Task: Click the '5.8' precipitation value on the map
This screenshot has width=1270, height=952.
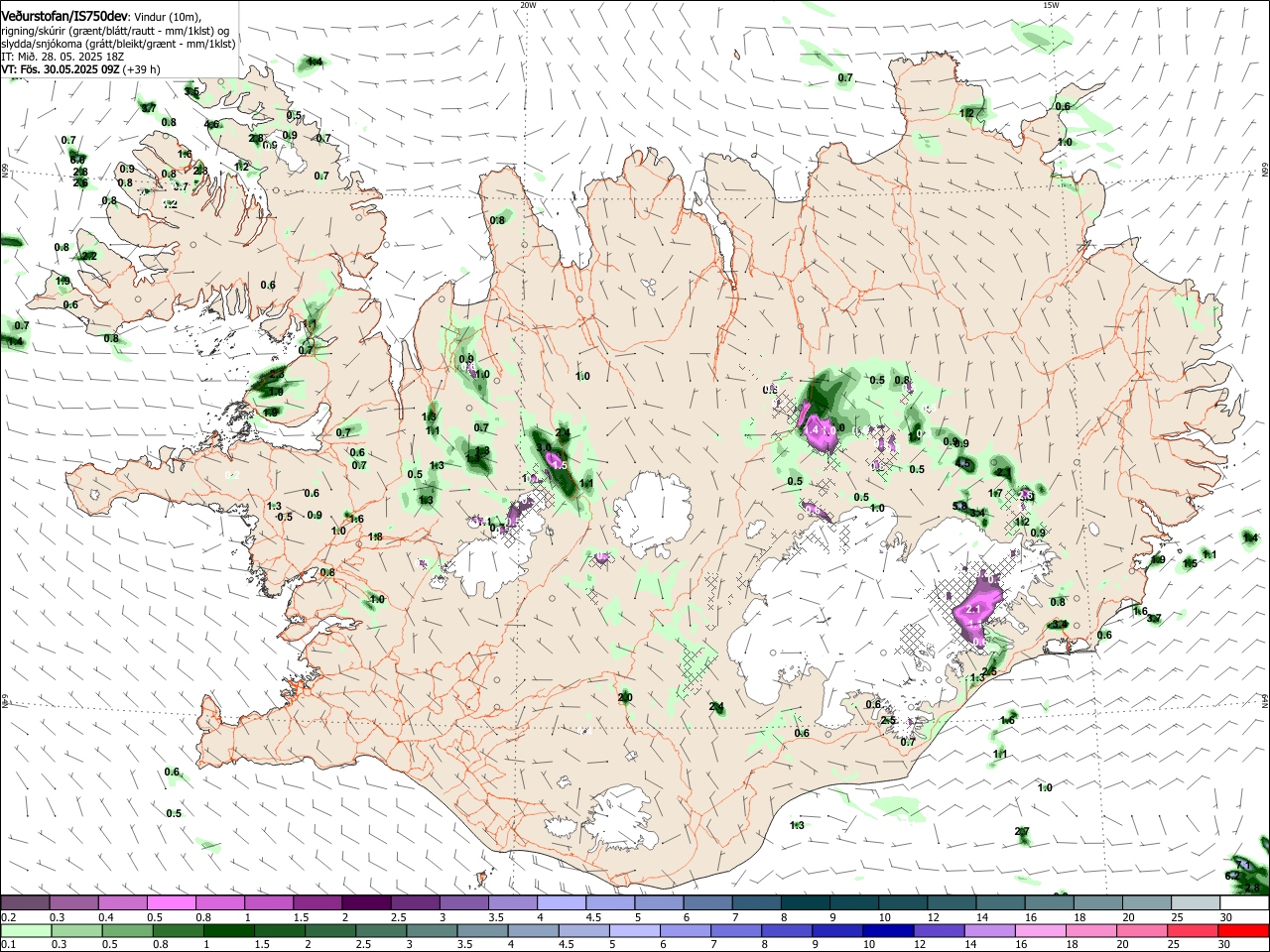Action: [x=959, y=506]
